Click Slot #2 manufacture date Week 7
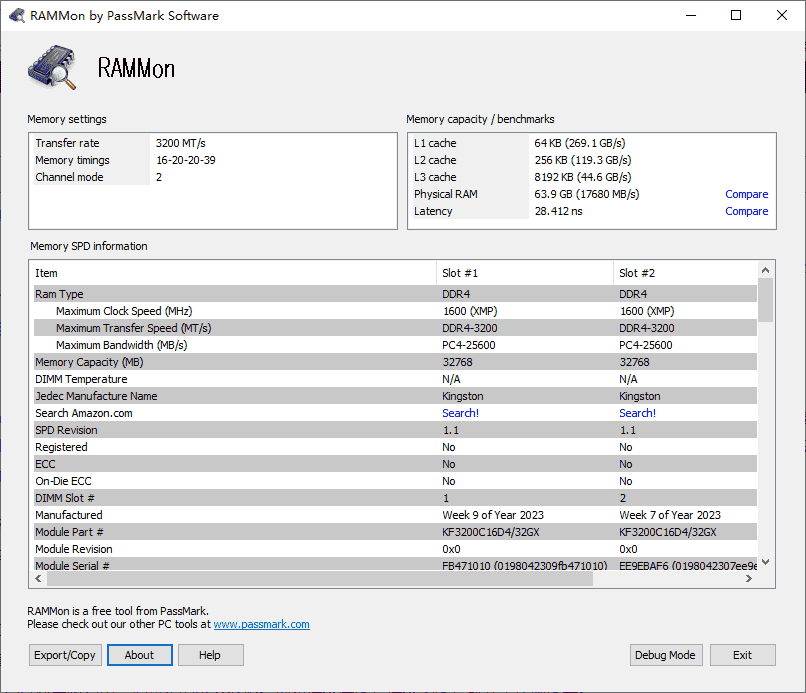The width and height of the screenshot is (806, 693). 670,515
